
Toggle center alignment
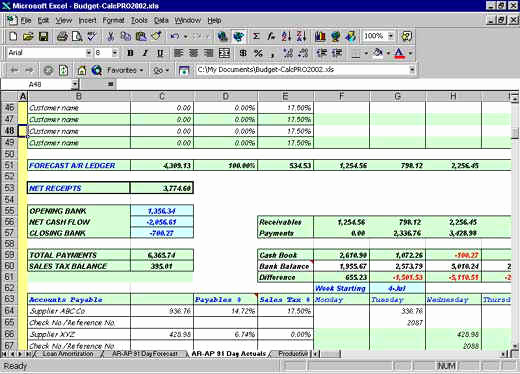194,53
